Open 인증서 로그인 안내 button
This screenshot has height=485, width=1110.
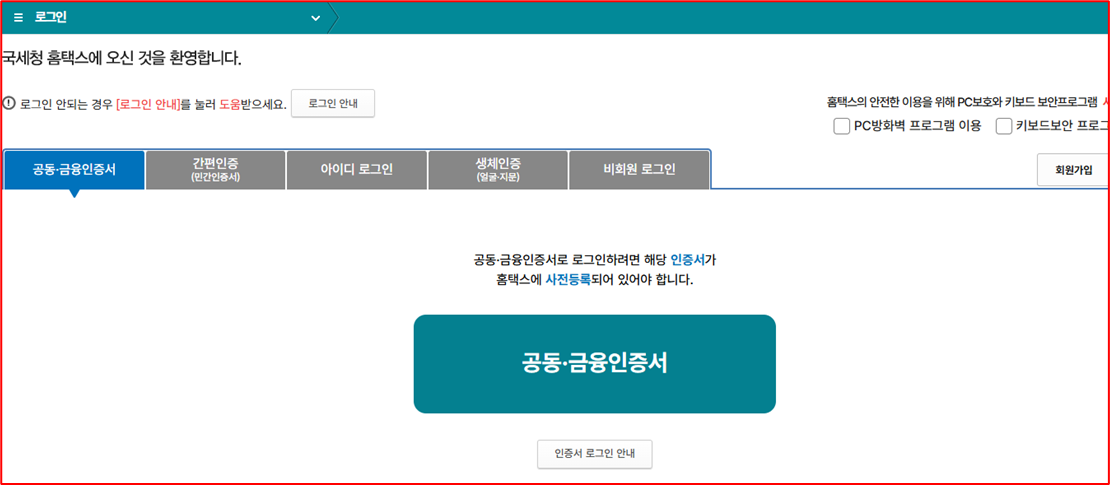595,454
